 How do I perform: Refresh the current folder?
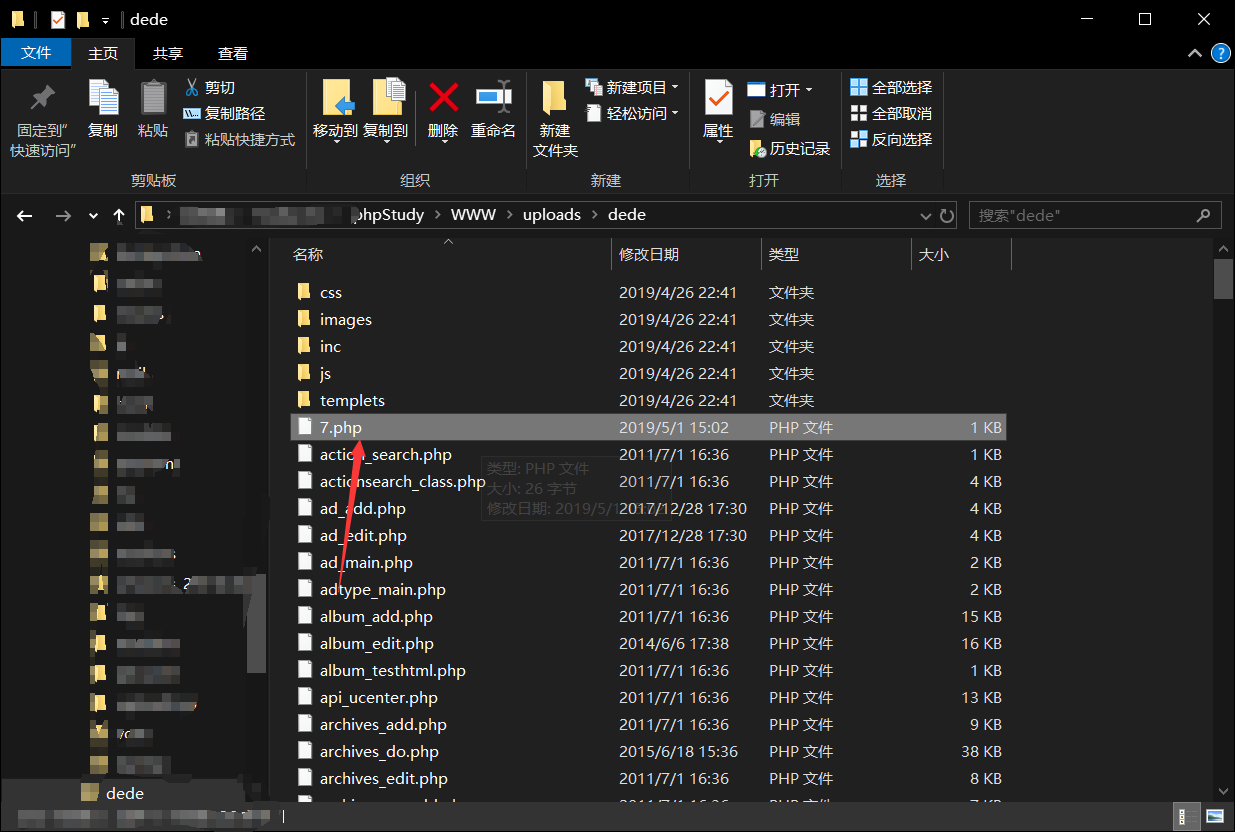(947, 215)
